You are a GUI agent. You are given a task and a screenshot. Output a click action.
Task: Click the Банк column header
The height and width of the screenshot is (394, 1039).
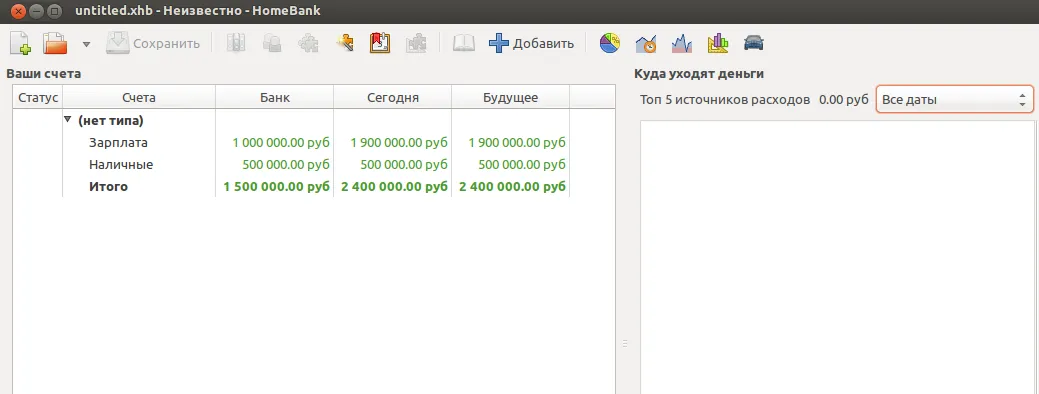[274, 98]
